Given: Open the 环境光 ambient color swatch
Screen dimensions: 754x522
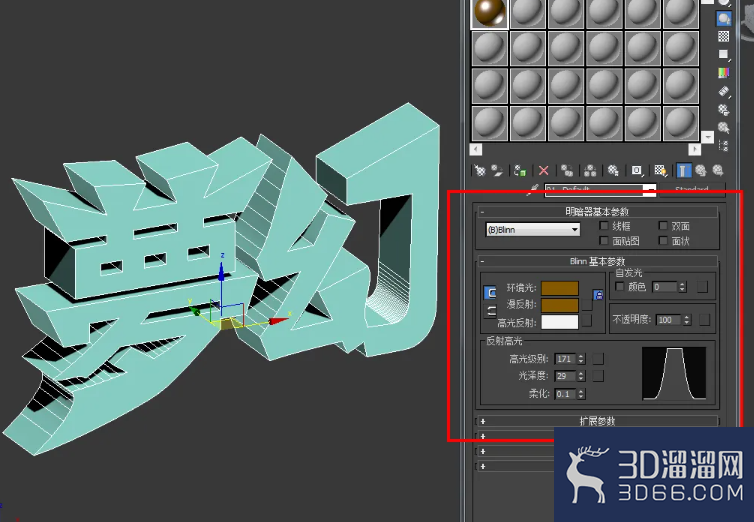Looking at the screenshot, I should pyautogui.click(x=560, y=288).
